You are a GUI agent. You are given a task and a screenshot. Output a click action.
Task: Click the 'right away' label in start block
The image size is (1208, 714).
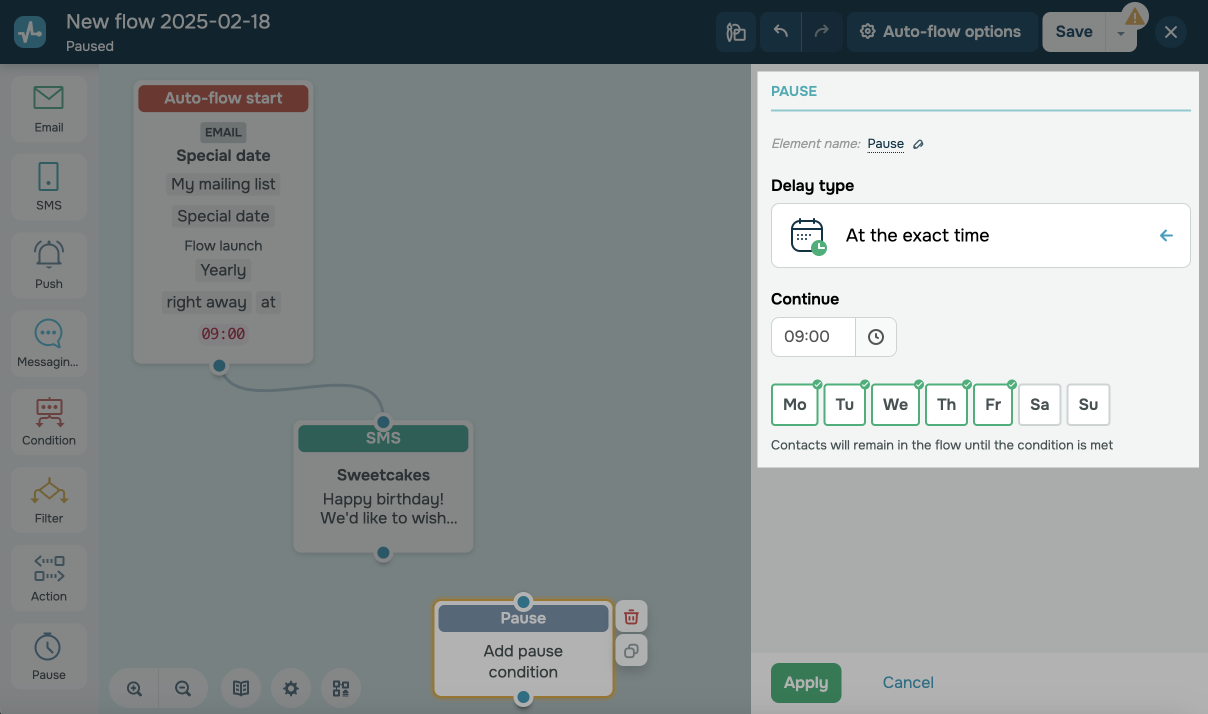[207, 302]
